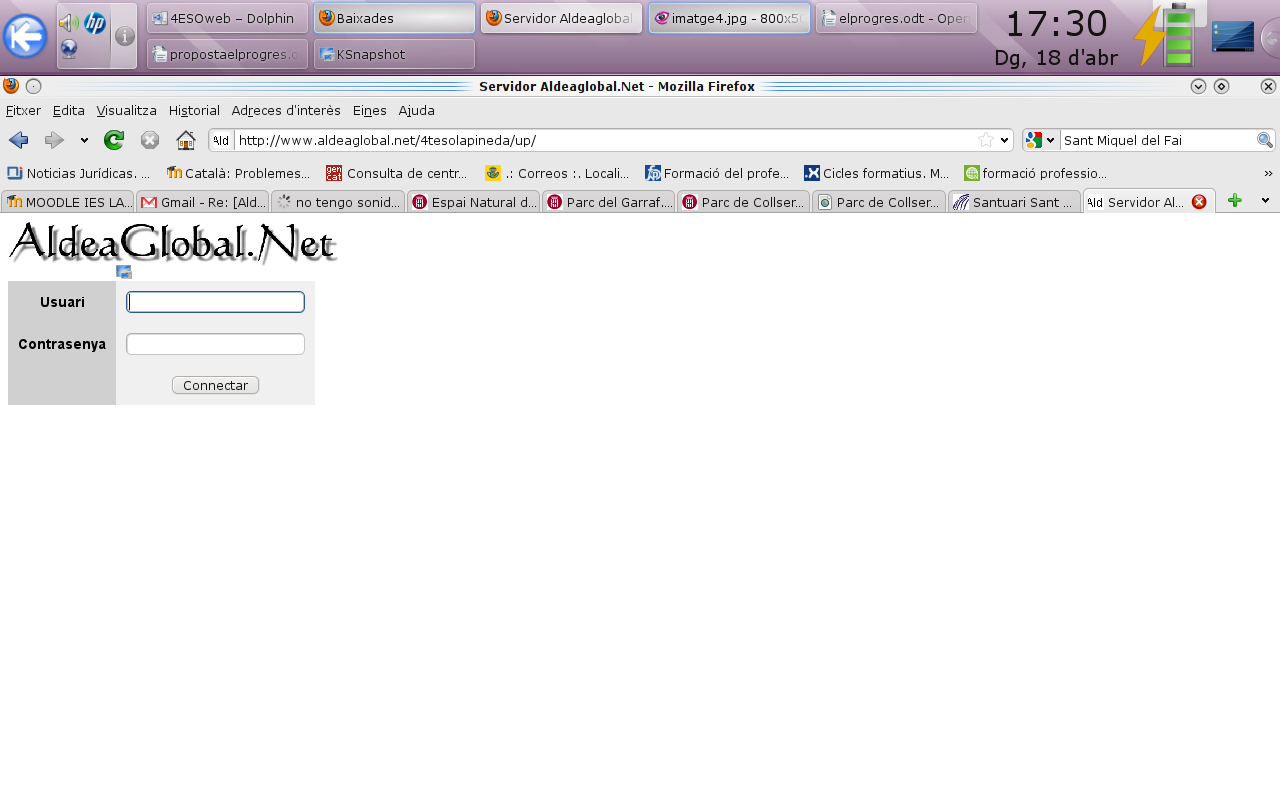Switch to KSnapshot taskbar window

pos(394,54)
